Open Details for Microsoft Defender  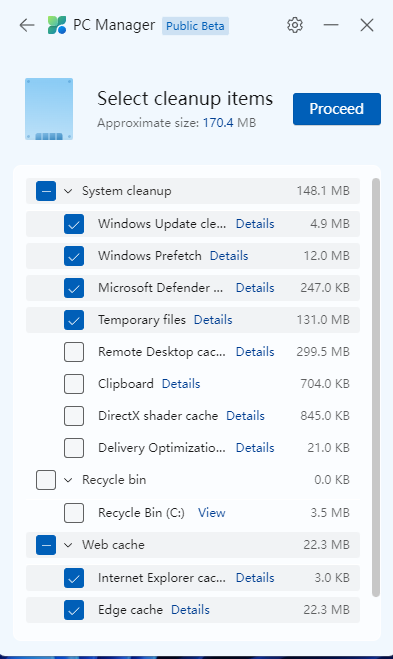pos(255,288)
